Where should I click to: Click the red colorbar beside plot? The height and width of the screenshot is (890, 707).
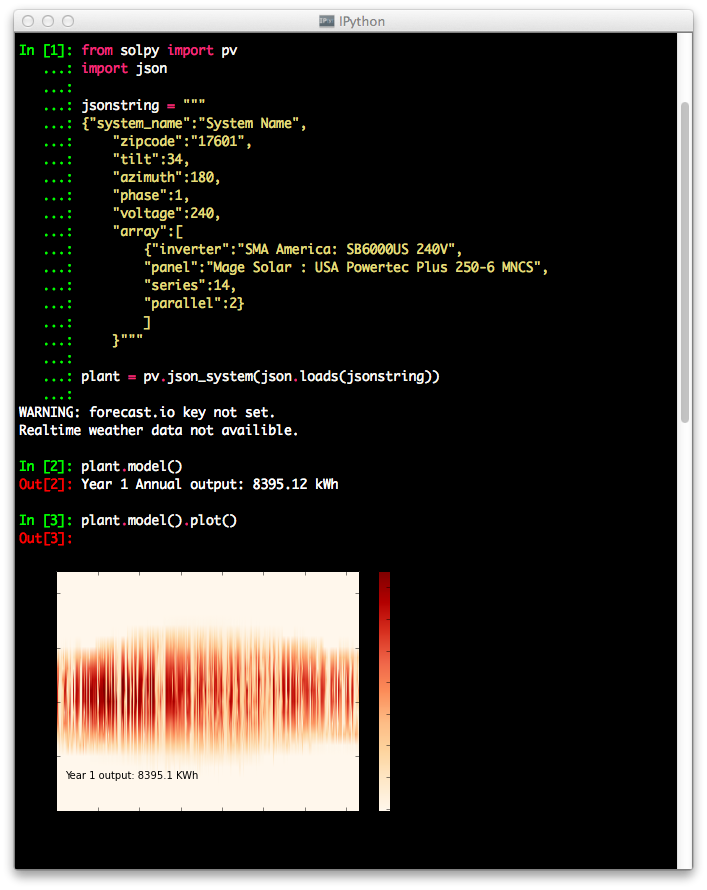(384, 691)
